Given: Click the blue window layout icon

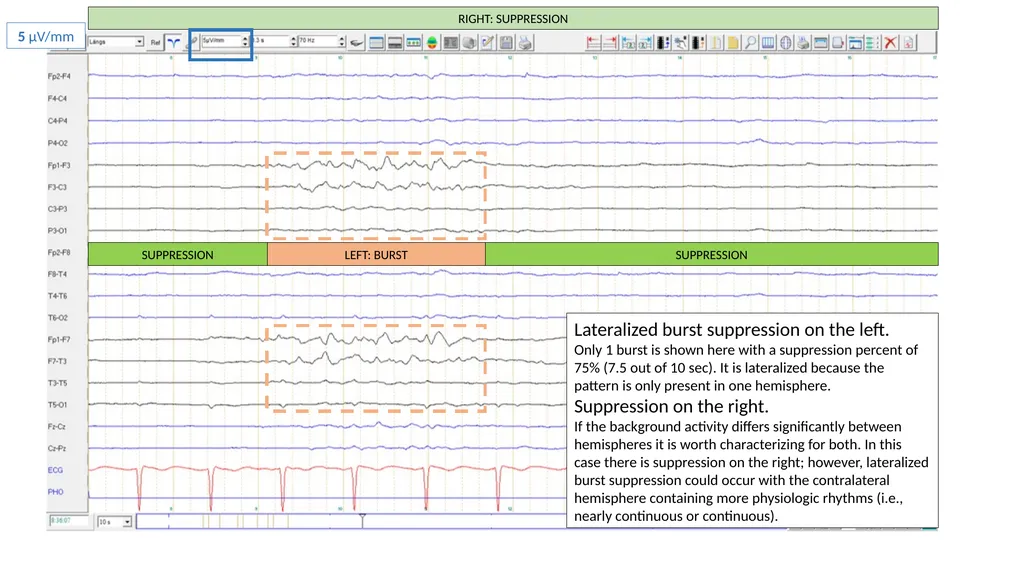Looking at the screenshot, I should coord(376,43).
